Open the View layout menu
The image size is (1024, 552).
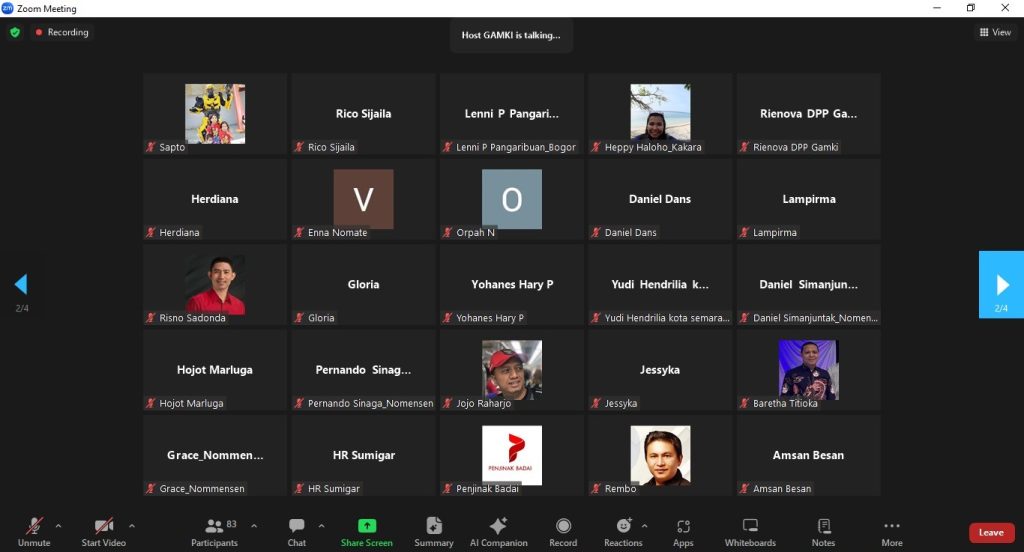click(995, 32)
